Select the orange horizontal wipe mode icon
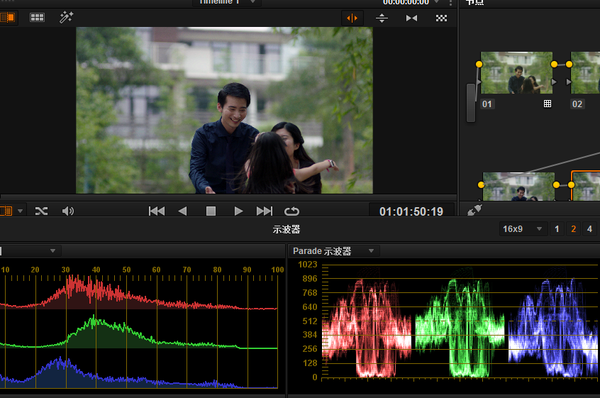The height and width of the screenshot is (398, 600). 352,18
